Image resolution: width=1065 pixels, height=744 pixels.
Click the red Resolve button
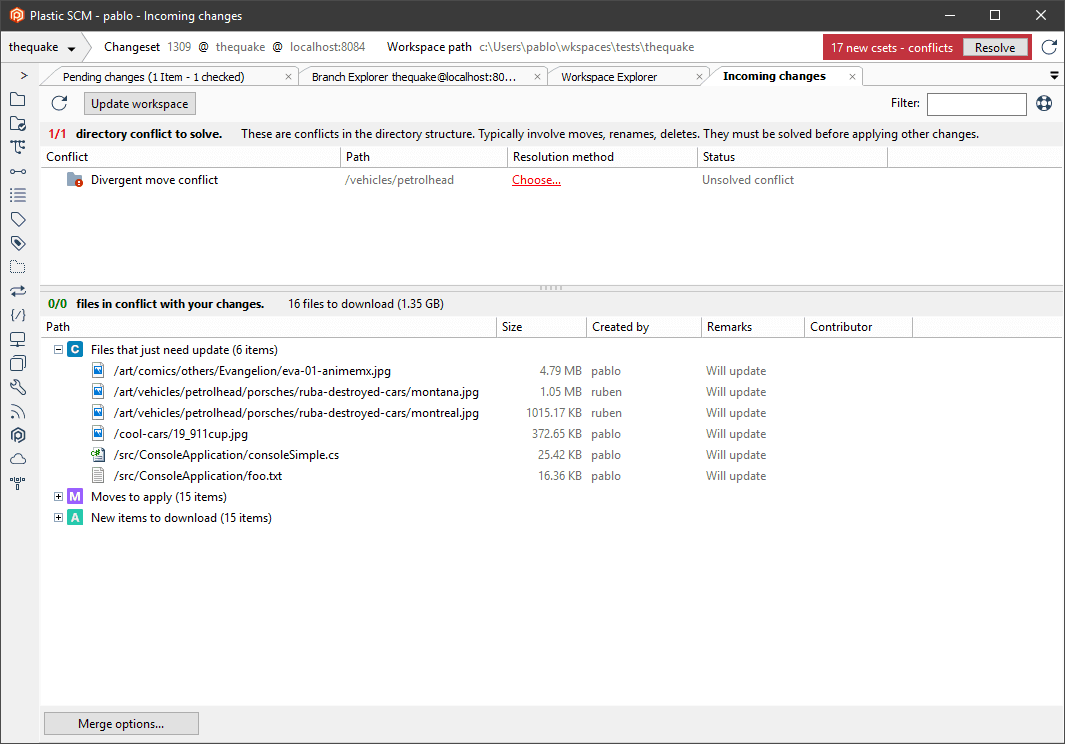tap(996, 46)
